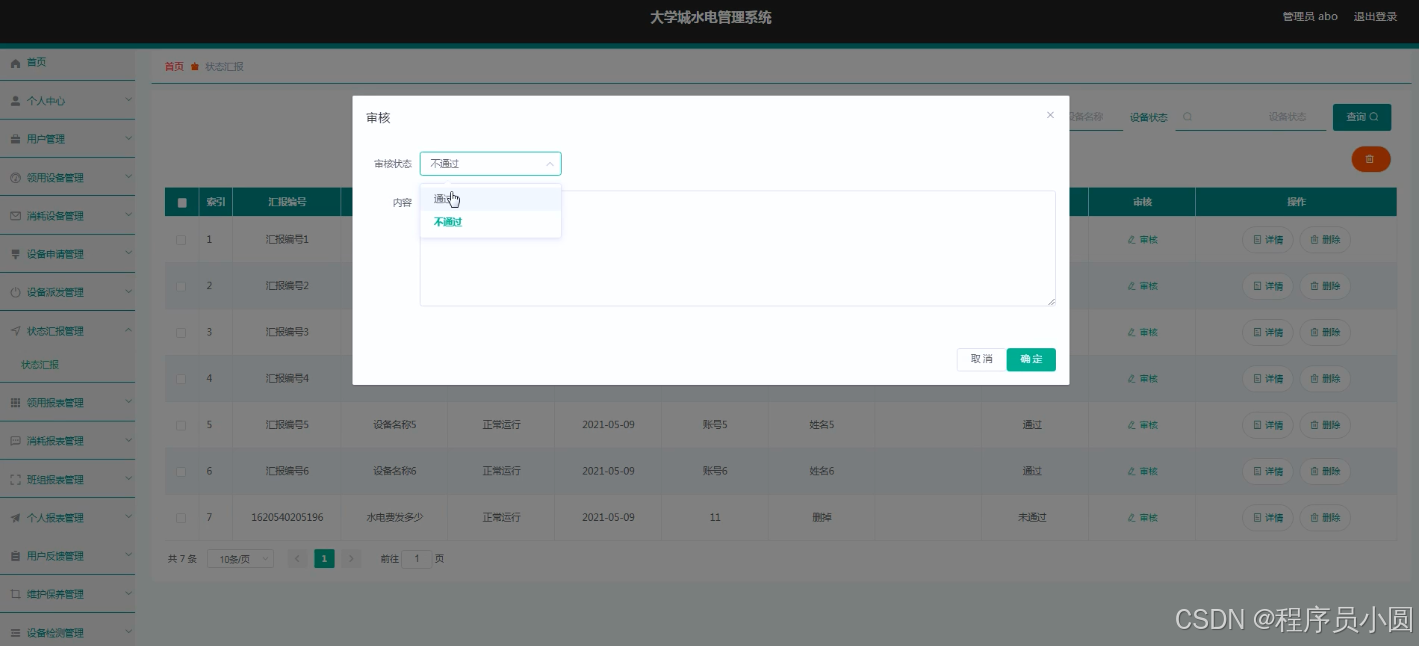Click the grid icon beside 领用报表管理
Screen dimensions: 1419x646
click(x=15, y=403)
